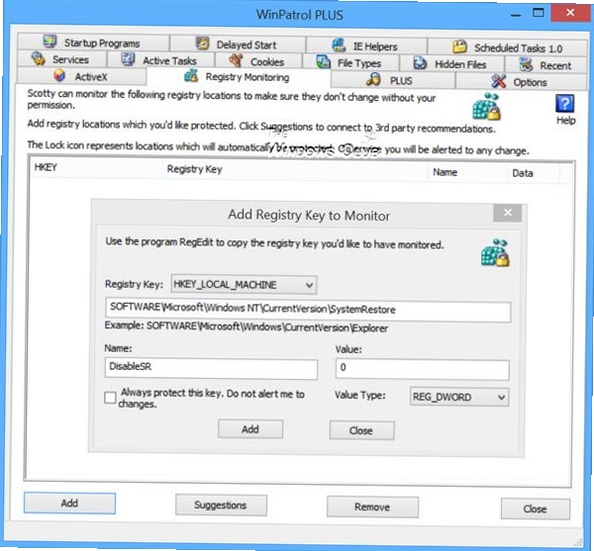Open the blue Help question mark icon

pos(565,103)
